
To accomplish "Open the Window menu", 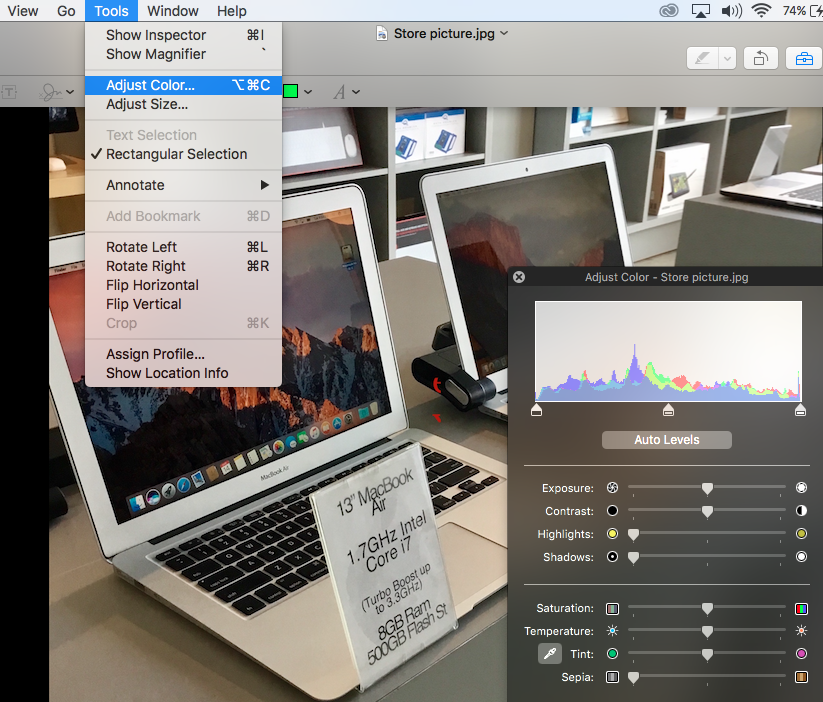I will tap(173, 11).
